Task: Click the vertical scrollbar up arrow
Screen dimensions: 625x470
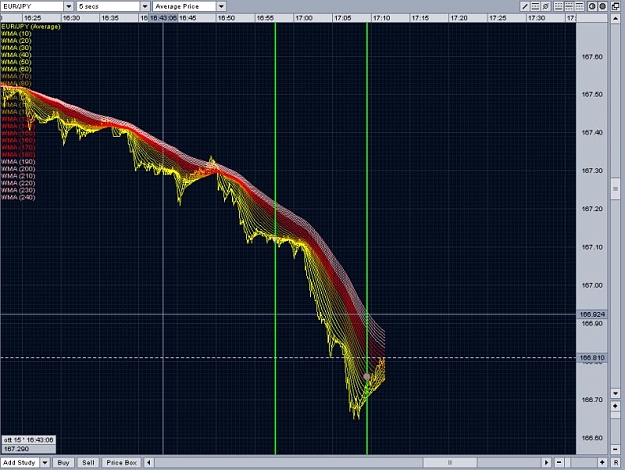Action: pyautogui.click(x=615, y=19)
